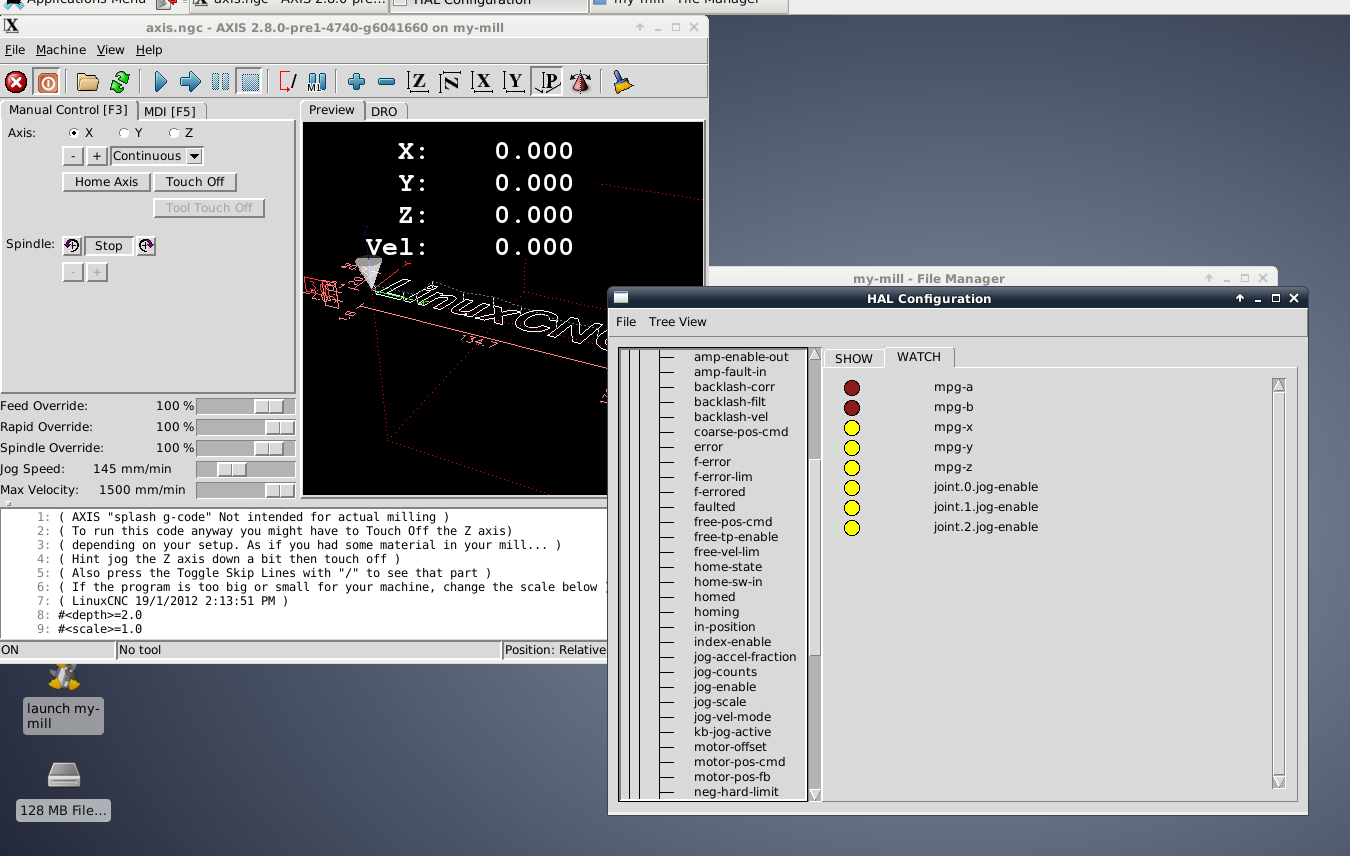The height and width of the screenshot is (856, 1350).
Task: Click the red Emergency Stop toolbar icon
Action: pos(16,82)
